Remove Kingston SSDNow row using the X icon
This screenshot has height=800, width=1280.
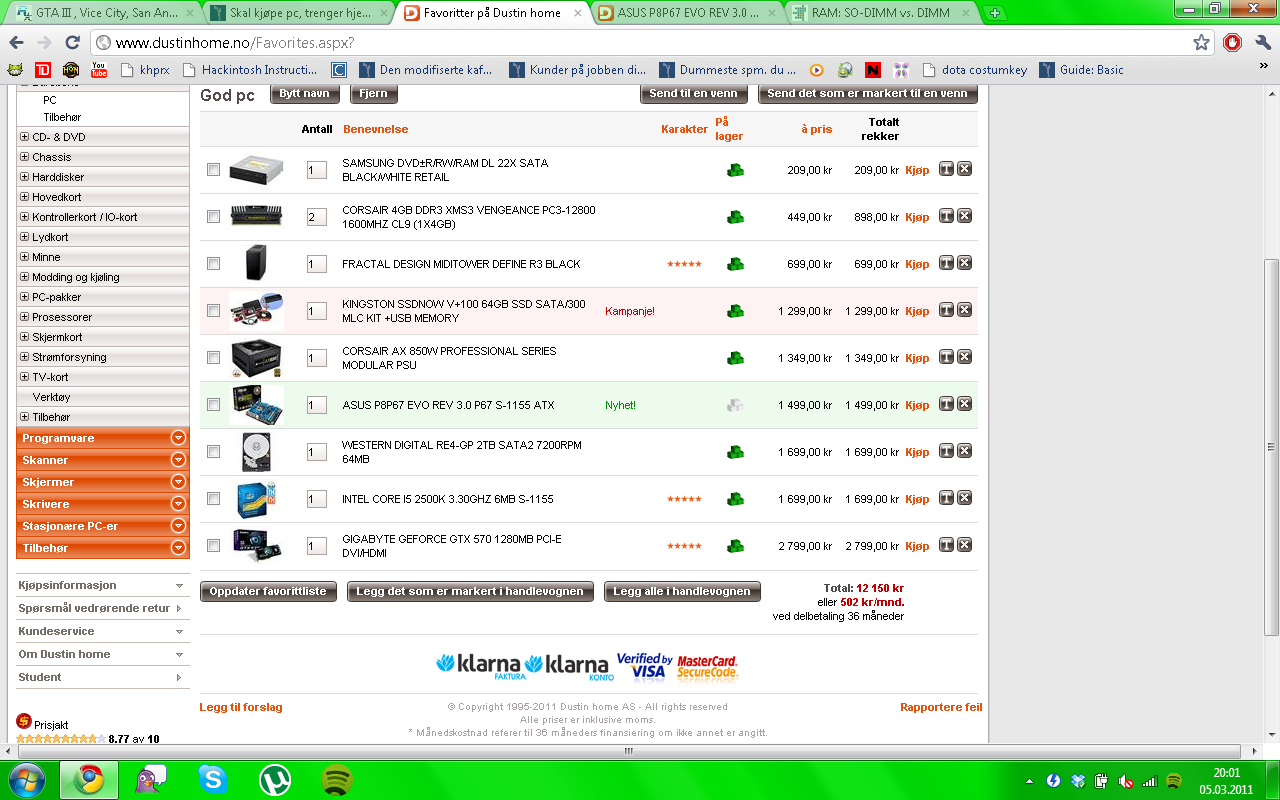pos(965,310)
